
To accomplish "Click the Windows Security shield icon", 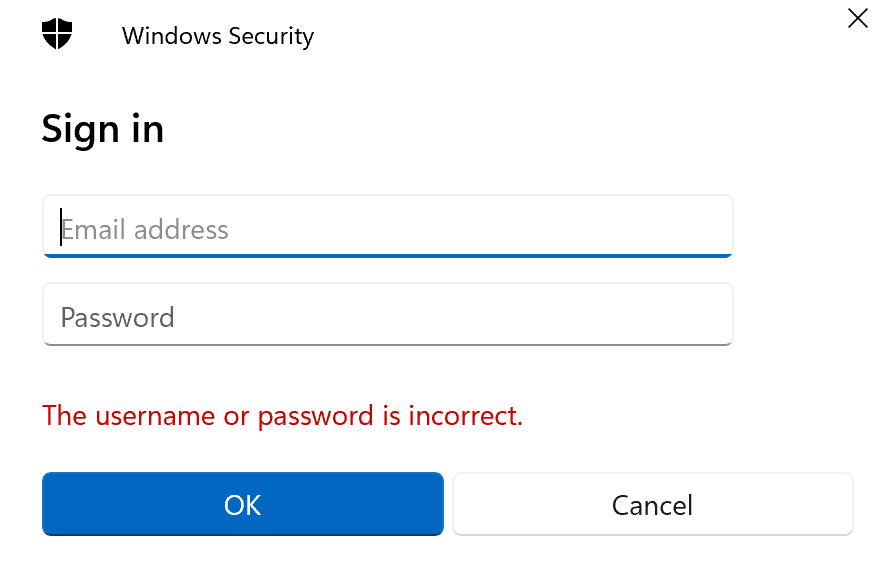I will click(x=57, y=35).
